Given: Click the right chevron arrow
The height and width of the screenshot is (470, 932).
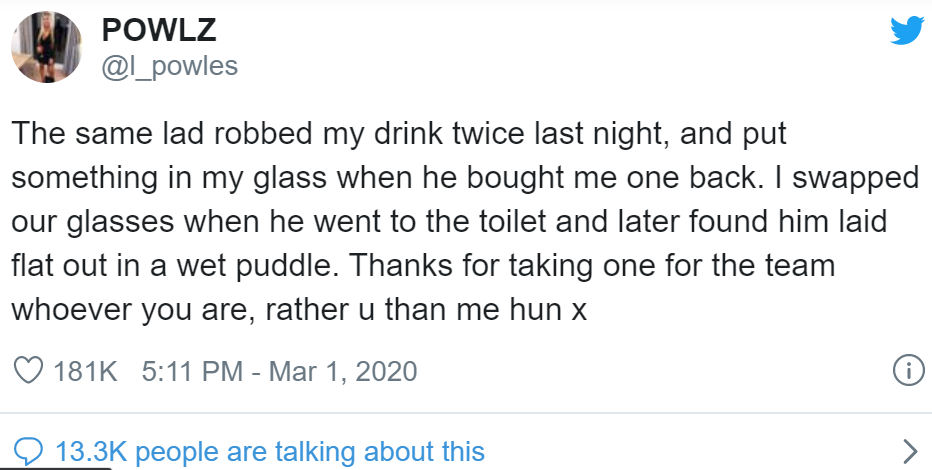Looking at the screenshot, I should 909,451.
